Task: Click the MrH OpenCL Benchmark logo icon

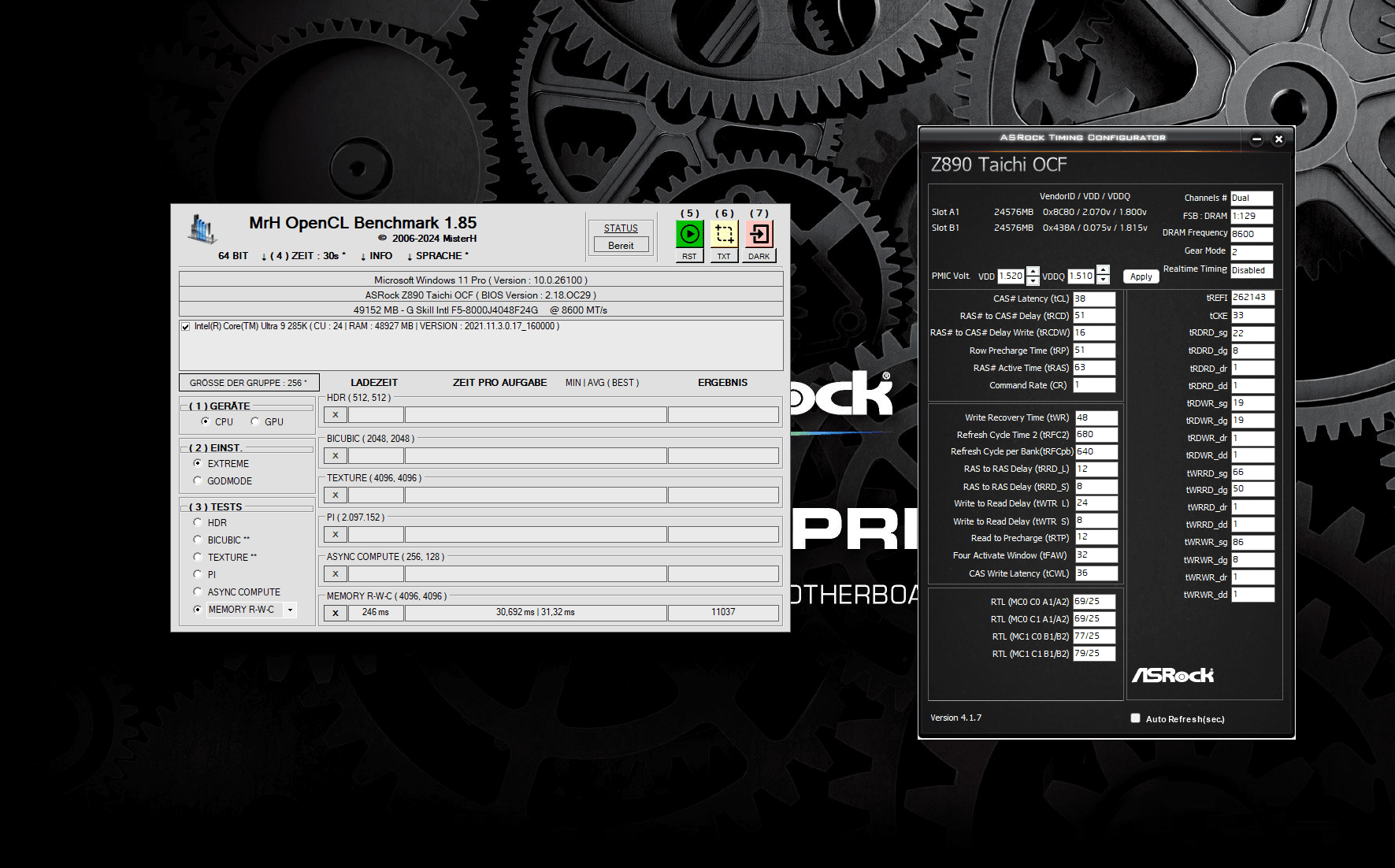Action: 202,228
